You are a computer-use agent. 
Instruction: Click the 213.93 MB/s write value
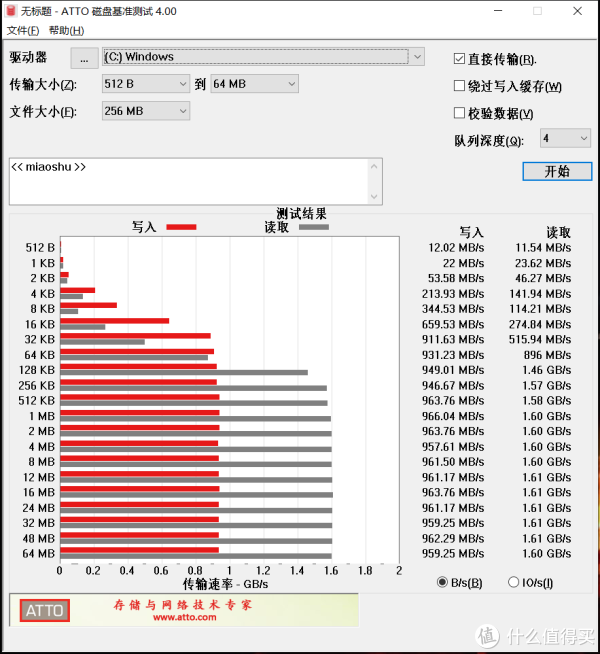pos(453,294)
